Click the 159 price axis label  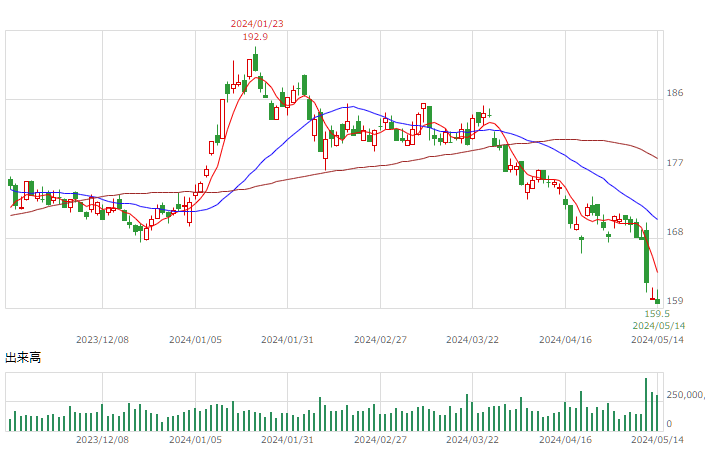(x=674, y=301)
